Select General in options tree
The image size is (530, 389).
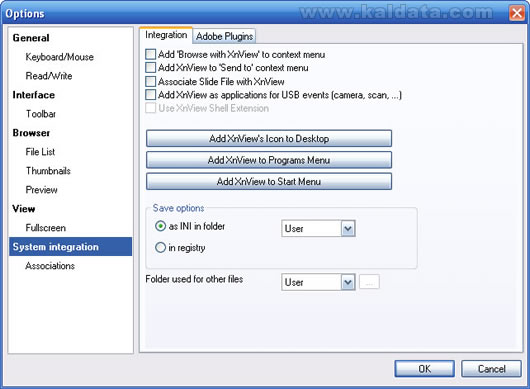(x=31, y=38)
